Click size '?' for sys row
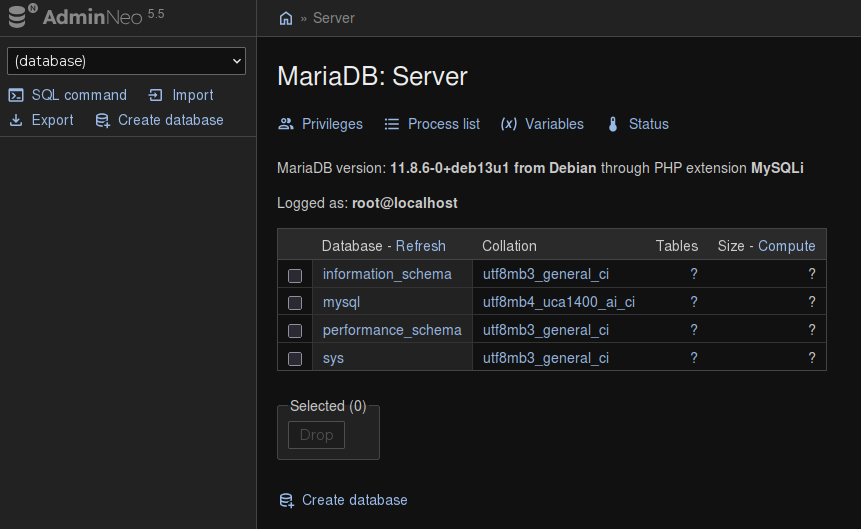The width and height of the screenshot is (861, 529). click(812, 358)
